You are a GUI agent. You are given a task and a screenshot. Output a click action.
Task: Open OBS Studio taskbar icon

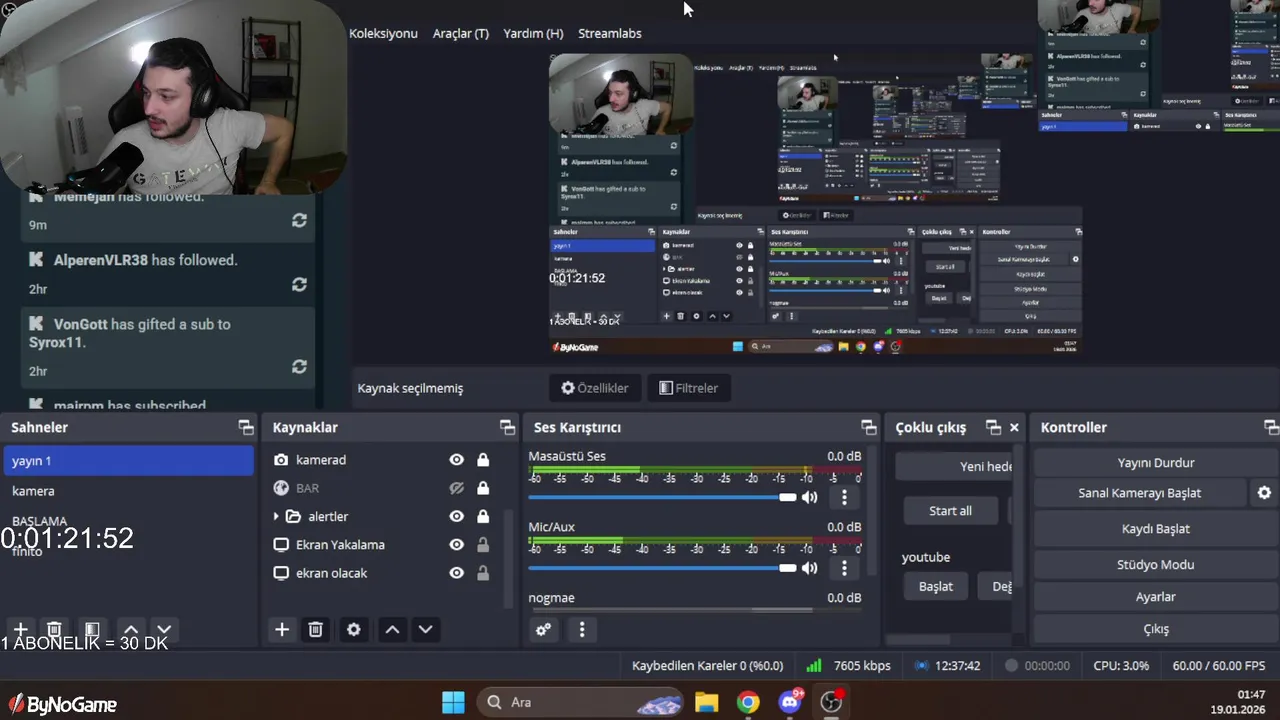pyautogui.click(x=832, y=702)
